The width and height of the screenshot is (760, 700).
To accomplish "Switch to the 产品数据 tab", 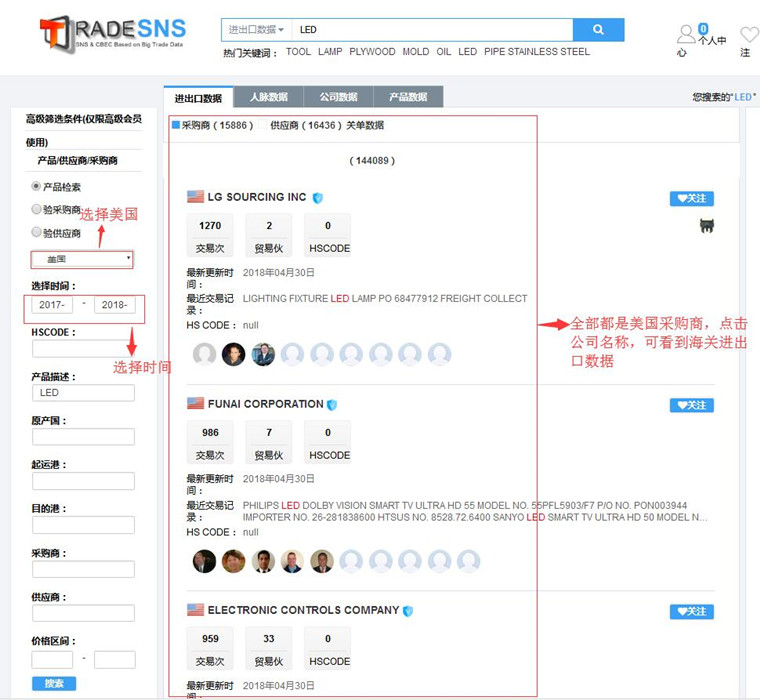I will [408, 97].
